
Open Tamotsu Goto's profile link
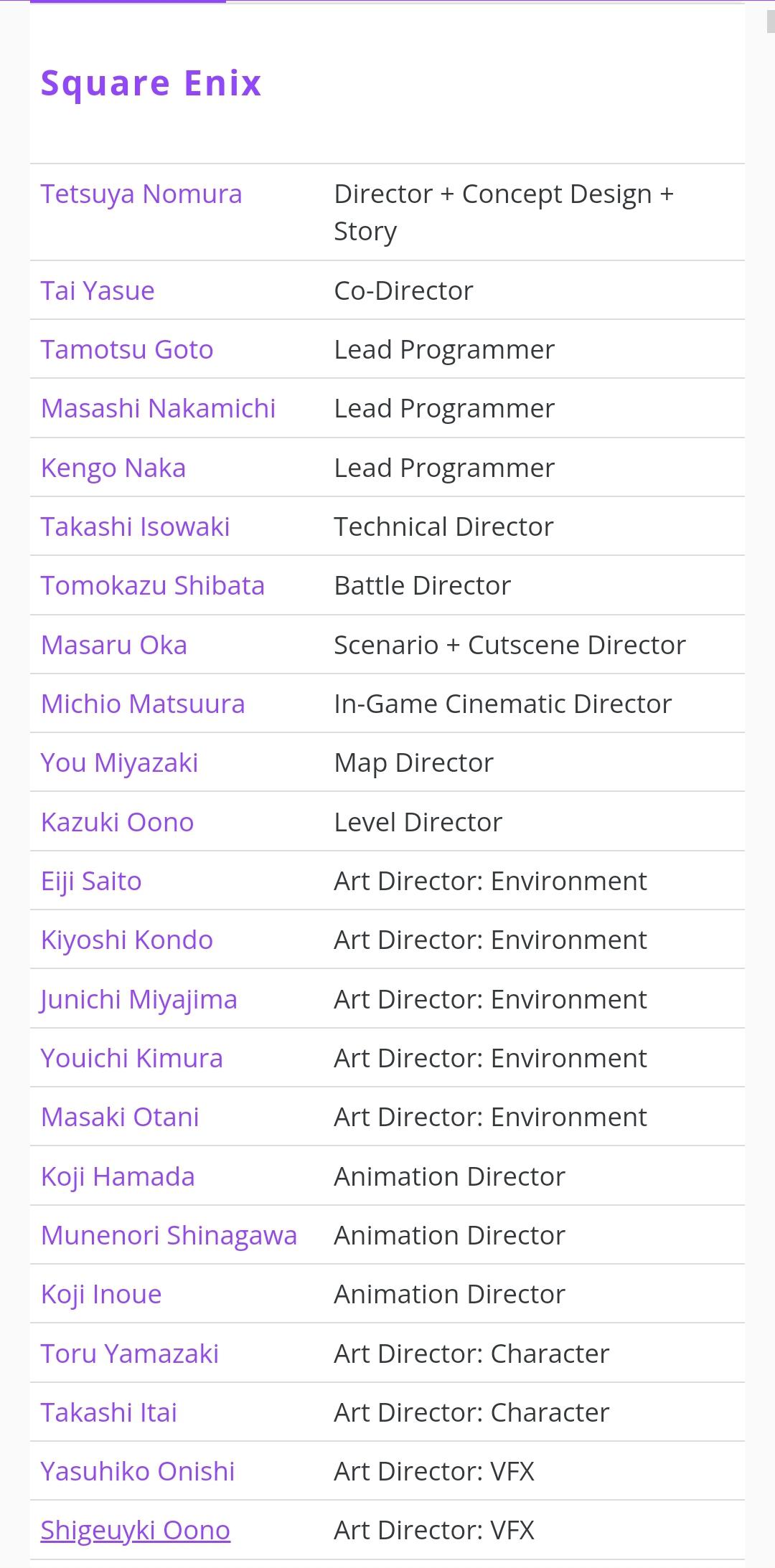point(127,349)
